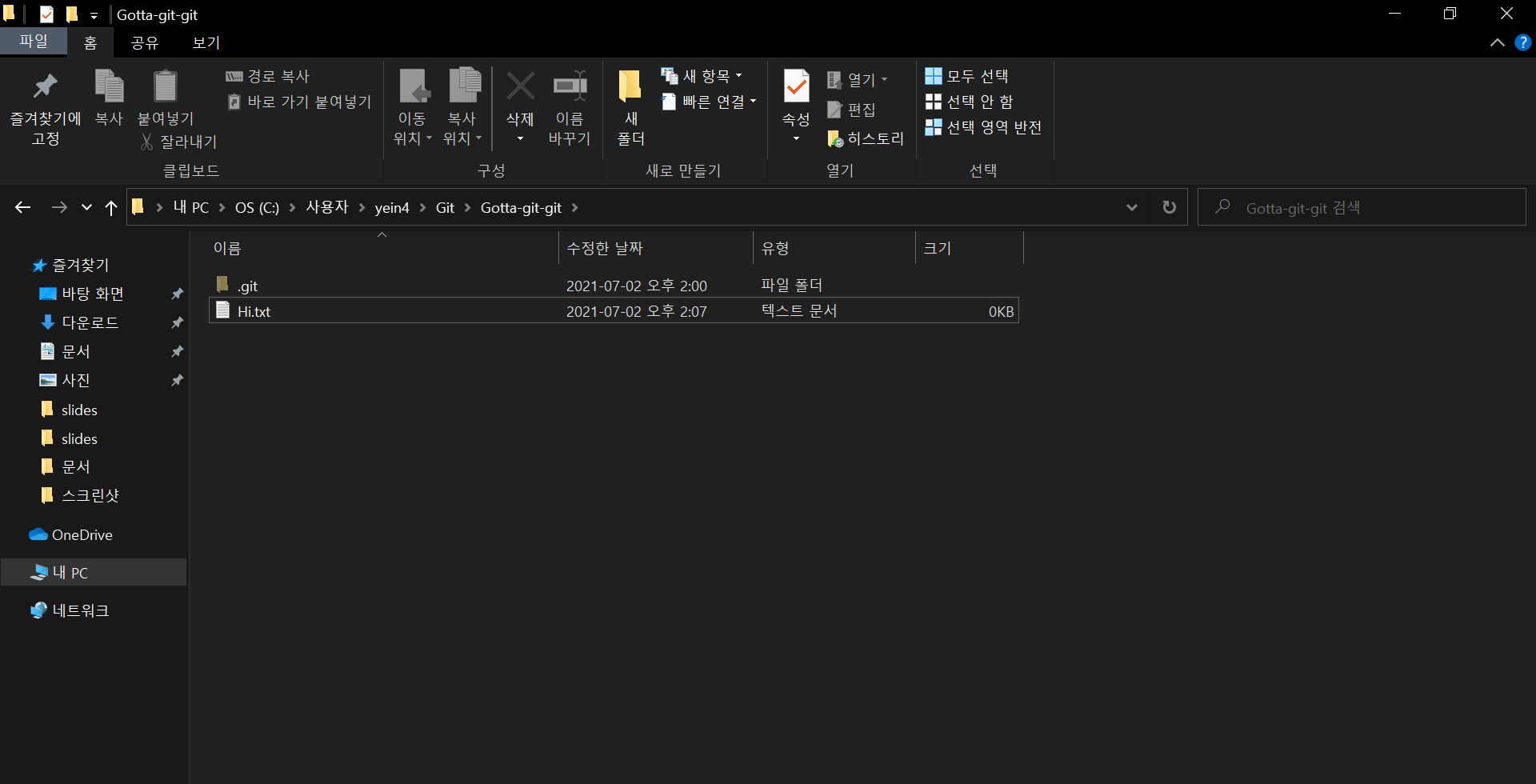This screenshot has height=784, width=1536.
Task: Open Help question mark icon
Action: click(x=1523, y=42)
